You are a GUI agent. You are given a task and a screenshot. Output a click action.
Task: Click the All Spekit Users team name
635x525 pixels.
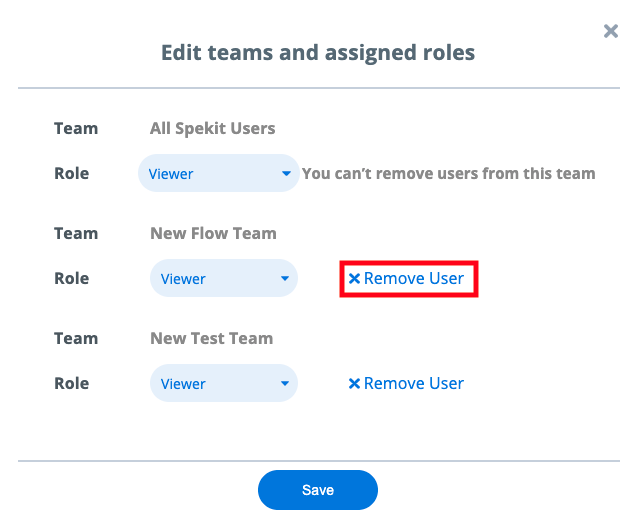[213, 128]
